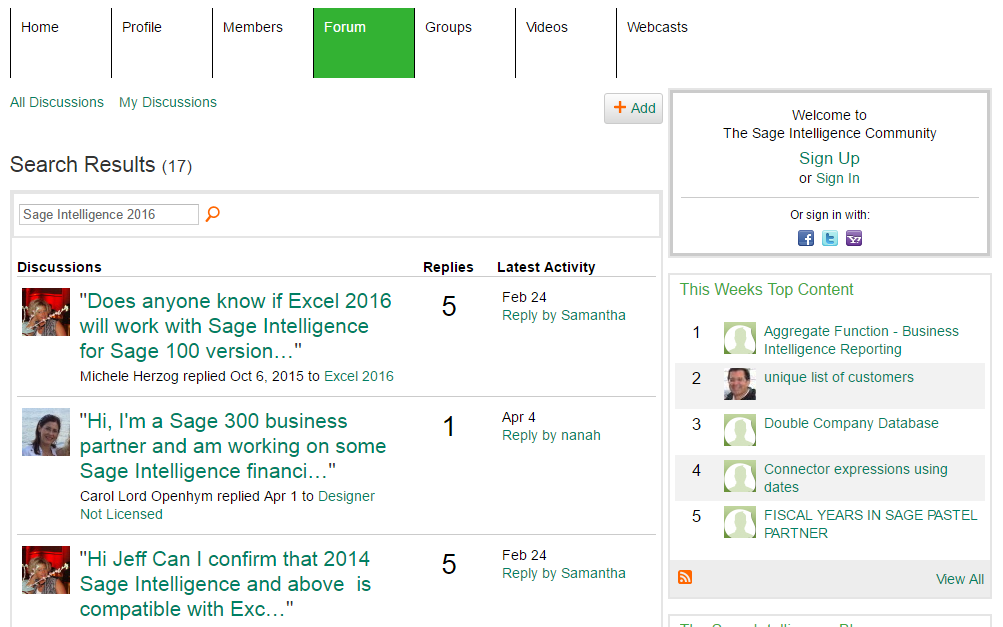Open avatar photo of Hi Jeff discussion

click(x=46, y=570)
